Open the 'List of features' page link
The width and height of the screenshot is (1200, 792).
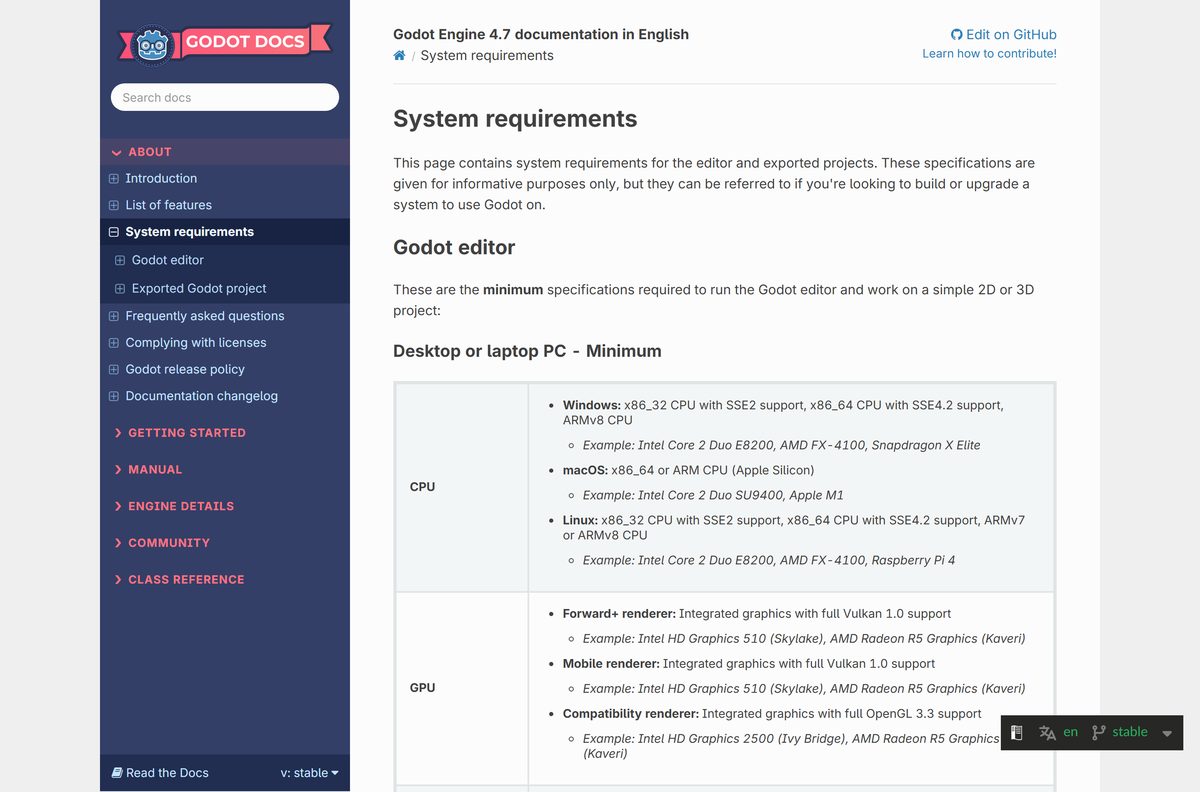click(x=168, y=205)
